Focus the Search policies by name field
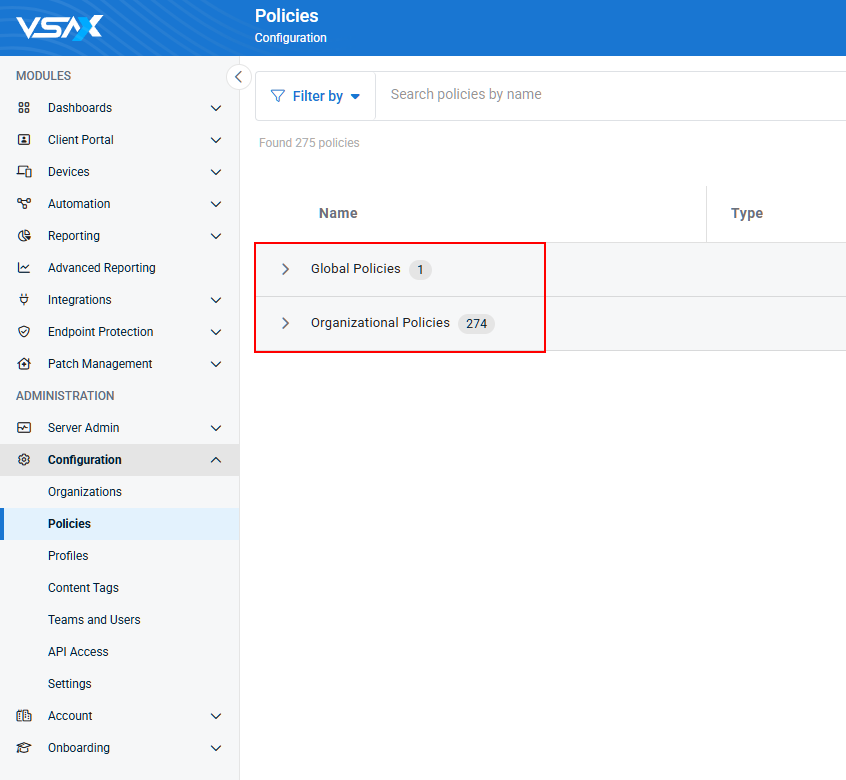The image size is (846, 780). pyautogui.click(x=610, y=94)
